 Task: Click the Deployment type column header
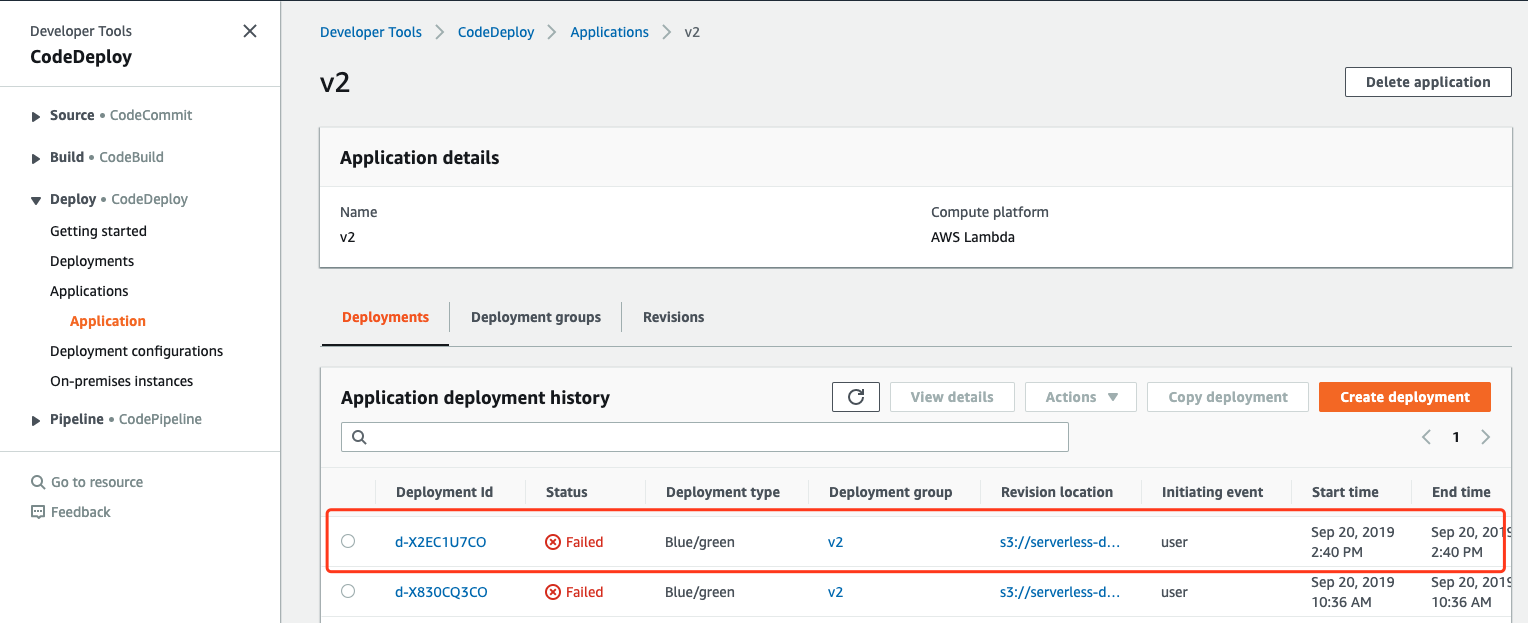723,492
